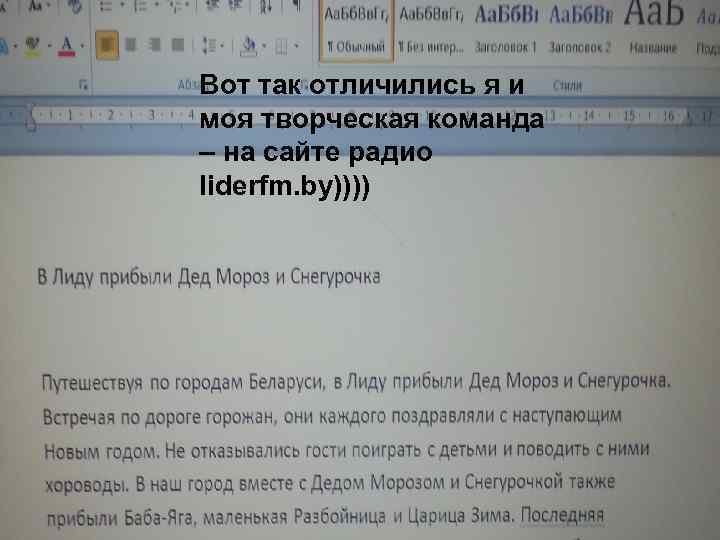
Task: Click the line starting 'хороводы. В наш город'
Action: point(330,484)
